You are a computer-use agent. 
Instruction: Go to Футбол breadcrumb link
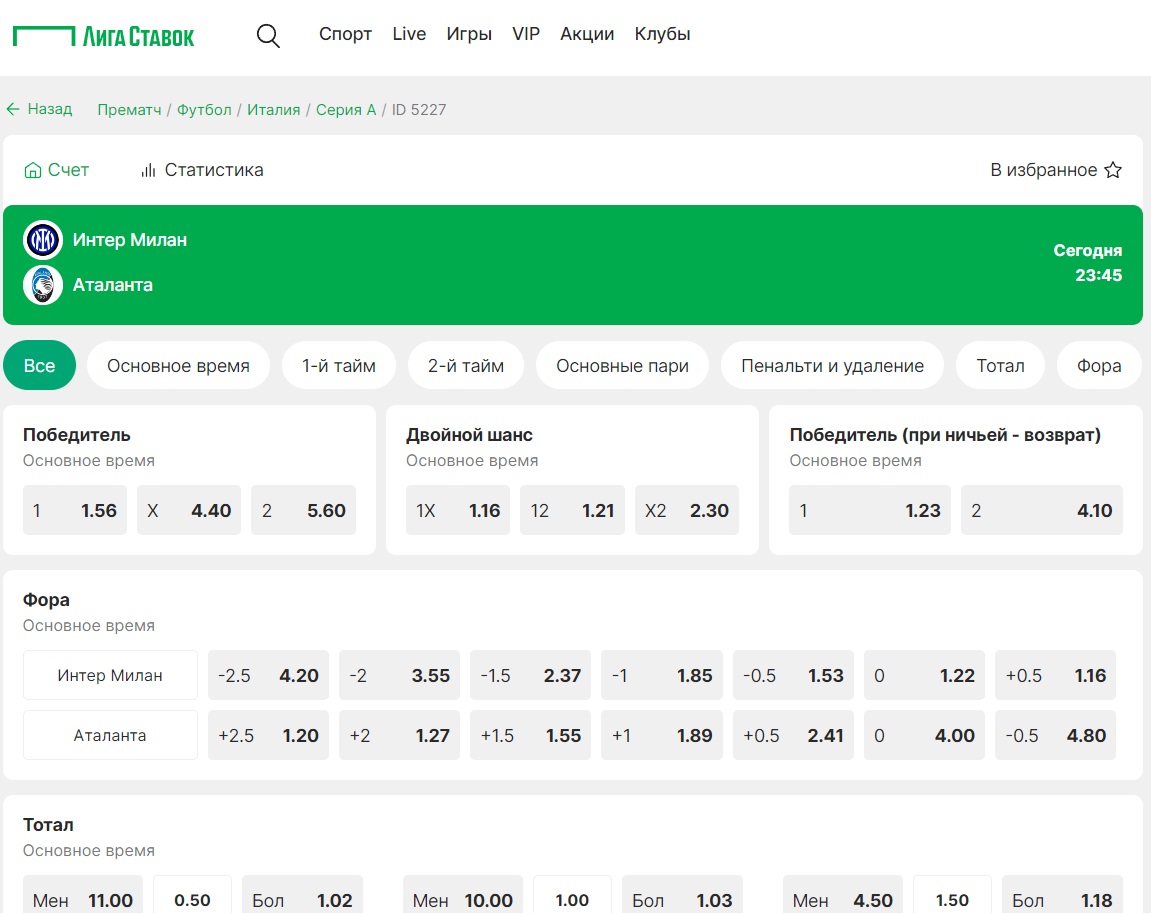tap(204, 110)
